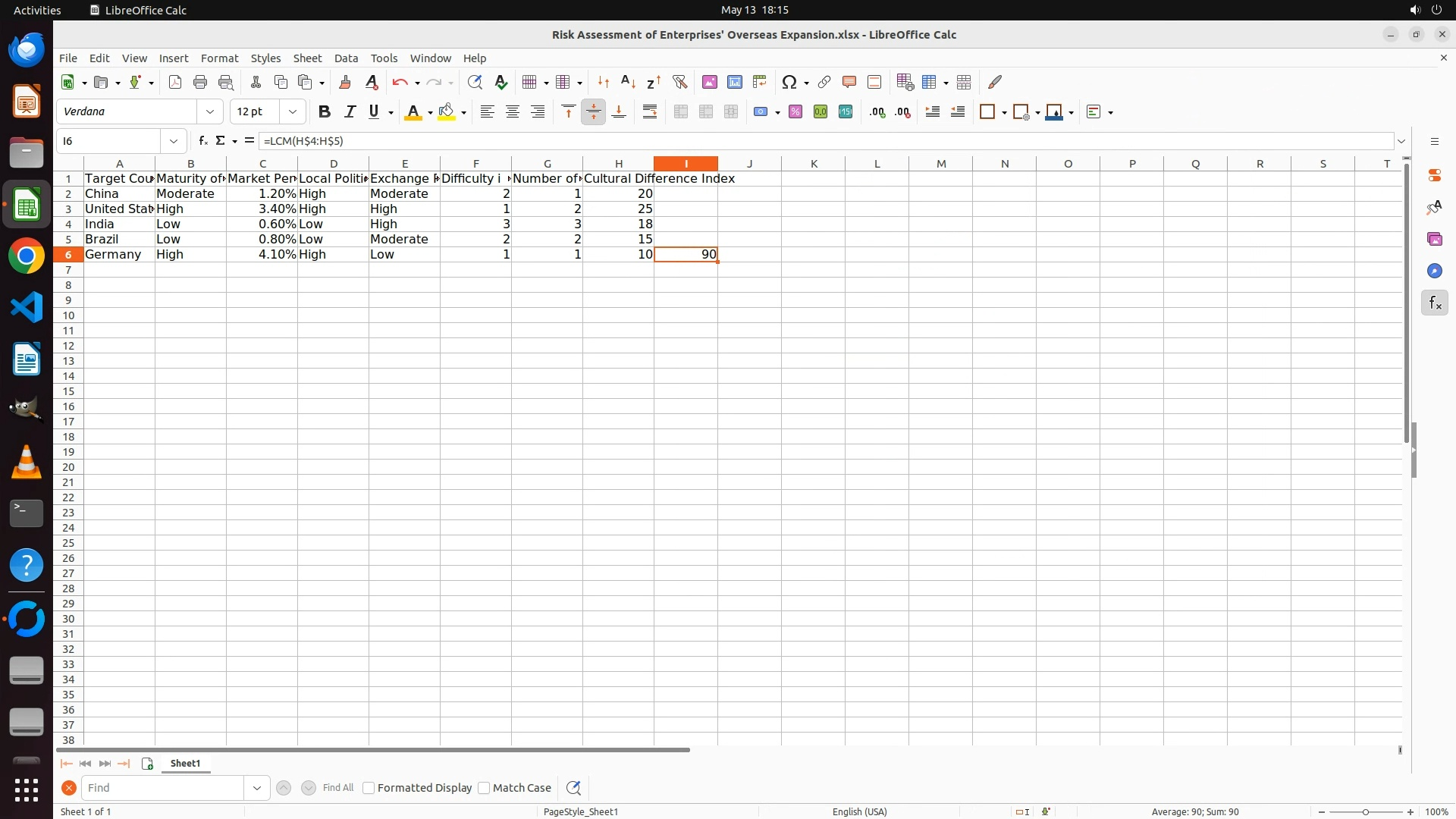Insert special character with Omega icon
Image resolution: width=1456 pixels, height=819 pixels.
coord(789,82)
